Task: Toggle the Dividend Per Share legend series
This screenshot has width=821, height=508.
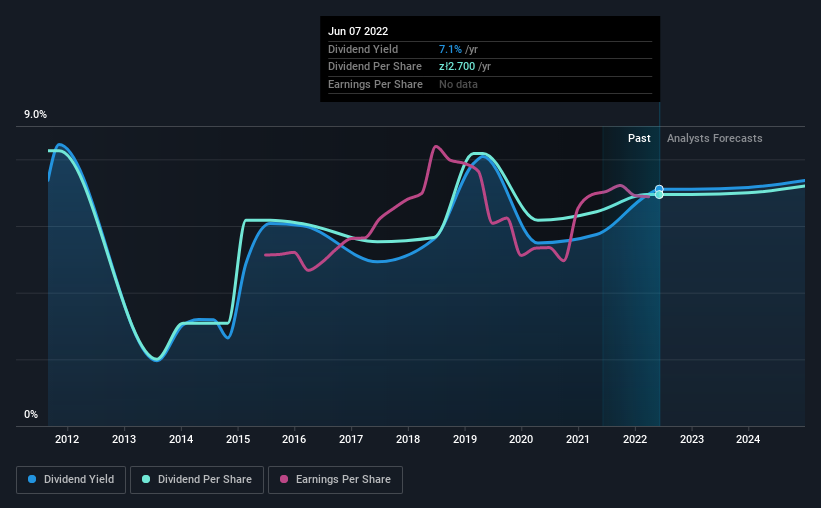Action: (197, 480)
